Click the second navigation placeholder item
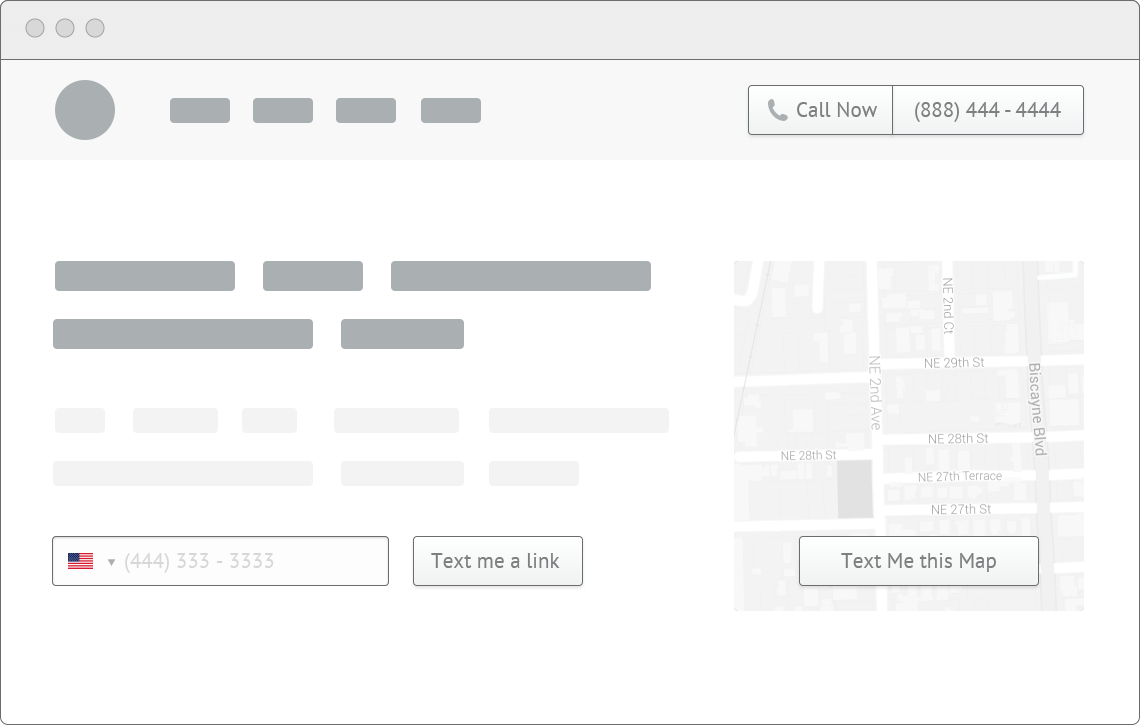Image resolution: width=1140 pixels, height=725 pixels. (x=283, y=110)
